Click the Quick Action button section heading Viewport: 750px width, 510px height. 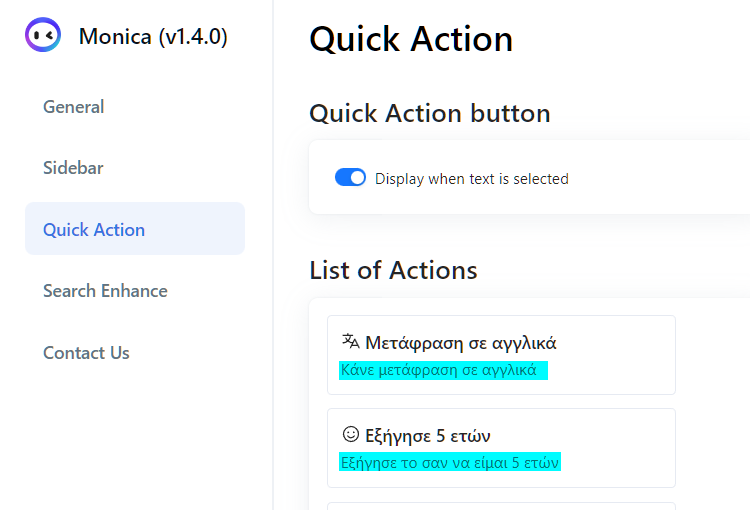pyautogui.click(x=430, y=113)
